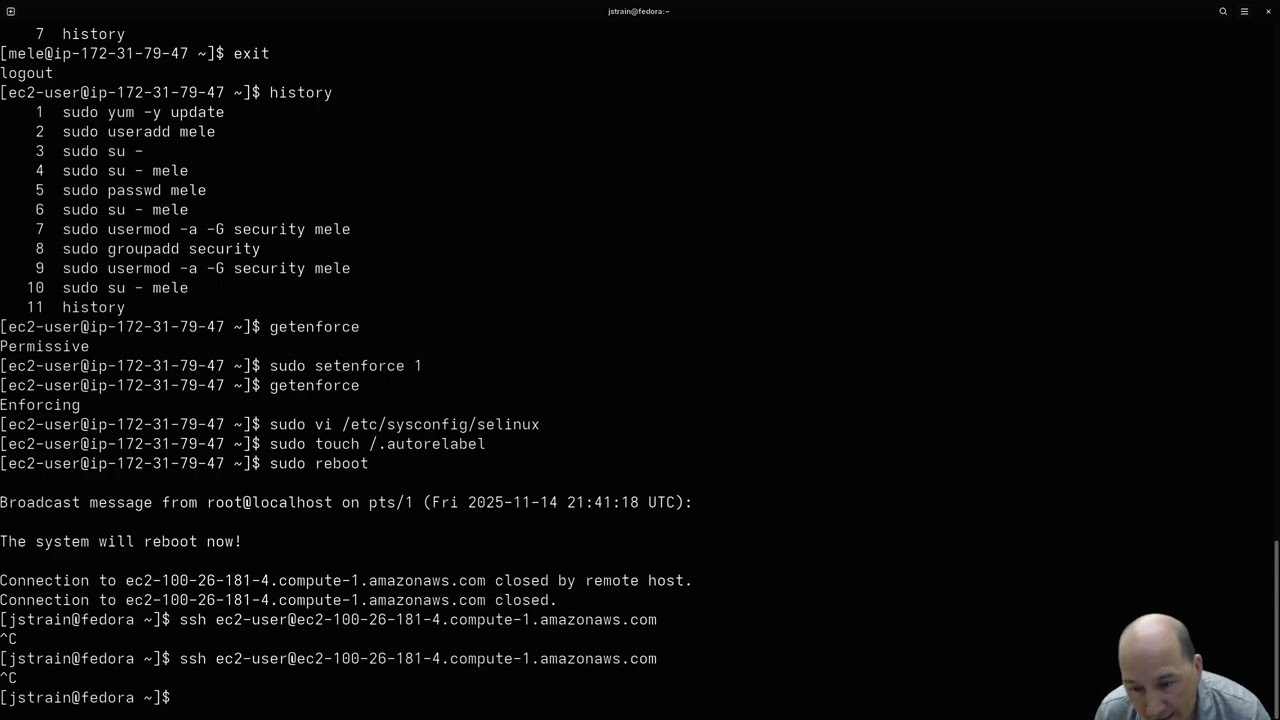Click 'The system will reboot now!' text
The height and width of the screenshot is (720, 1280).
[x=121, y=542]
